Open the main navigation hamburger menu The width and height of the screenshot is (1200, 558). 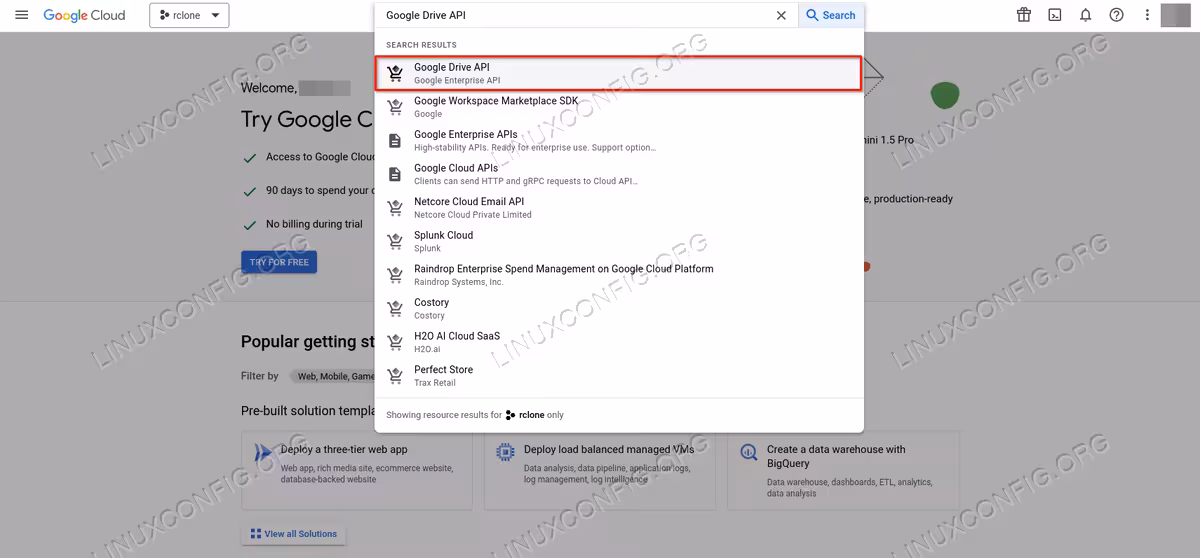[x=22, y=15]
